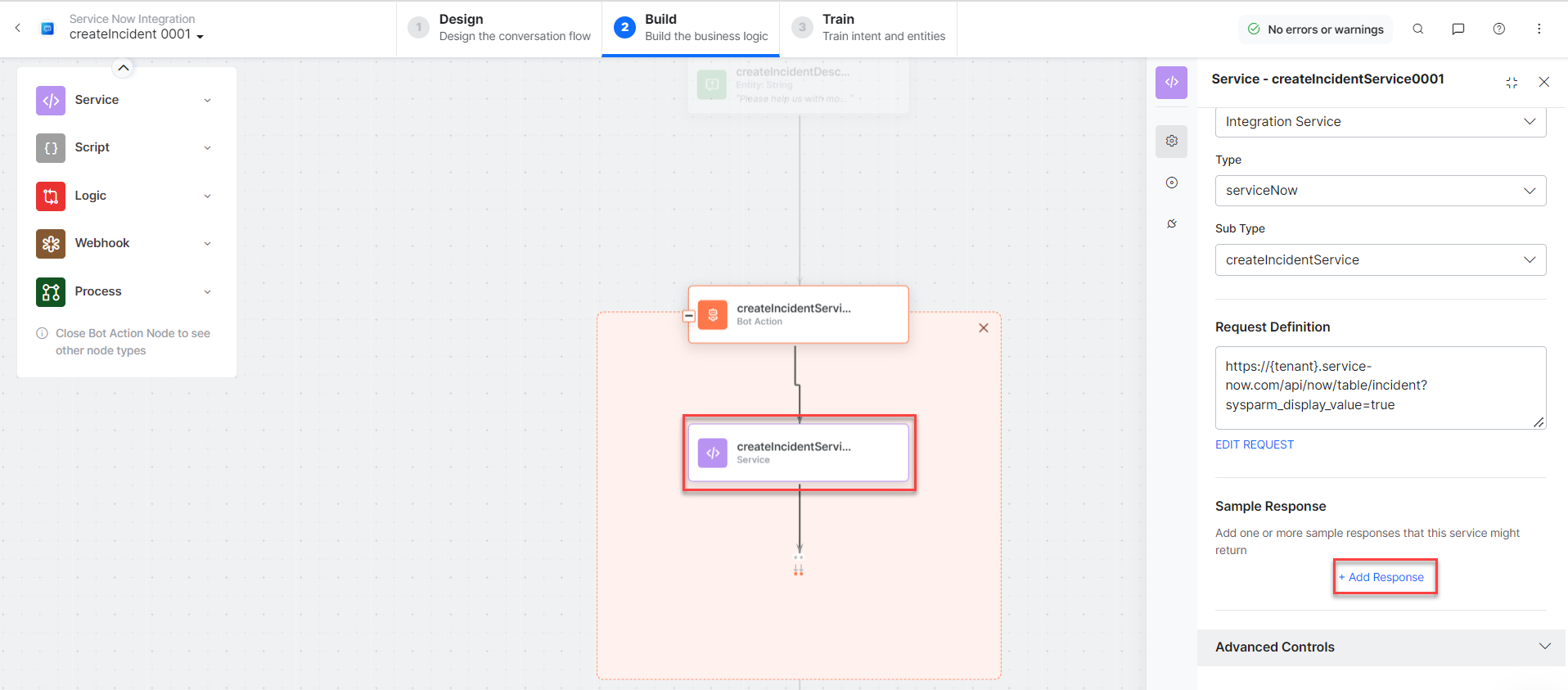Open the search icon in top bar
Screen dimensions: 1568x690
(x=1417, y=29)
